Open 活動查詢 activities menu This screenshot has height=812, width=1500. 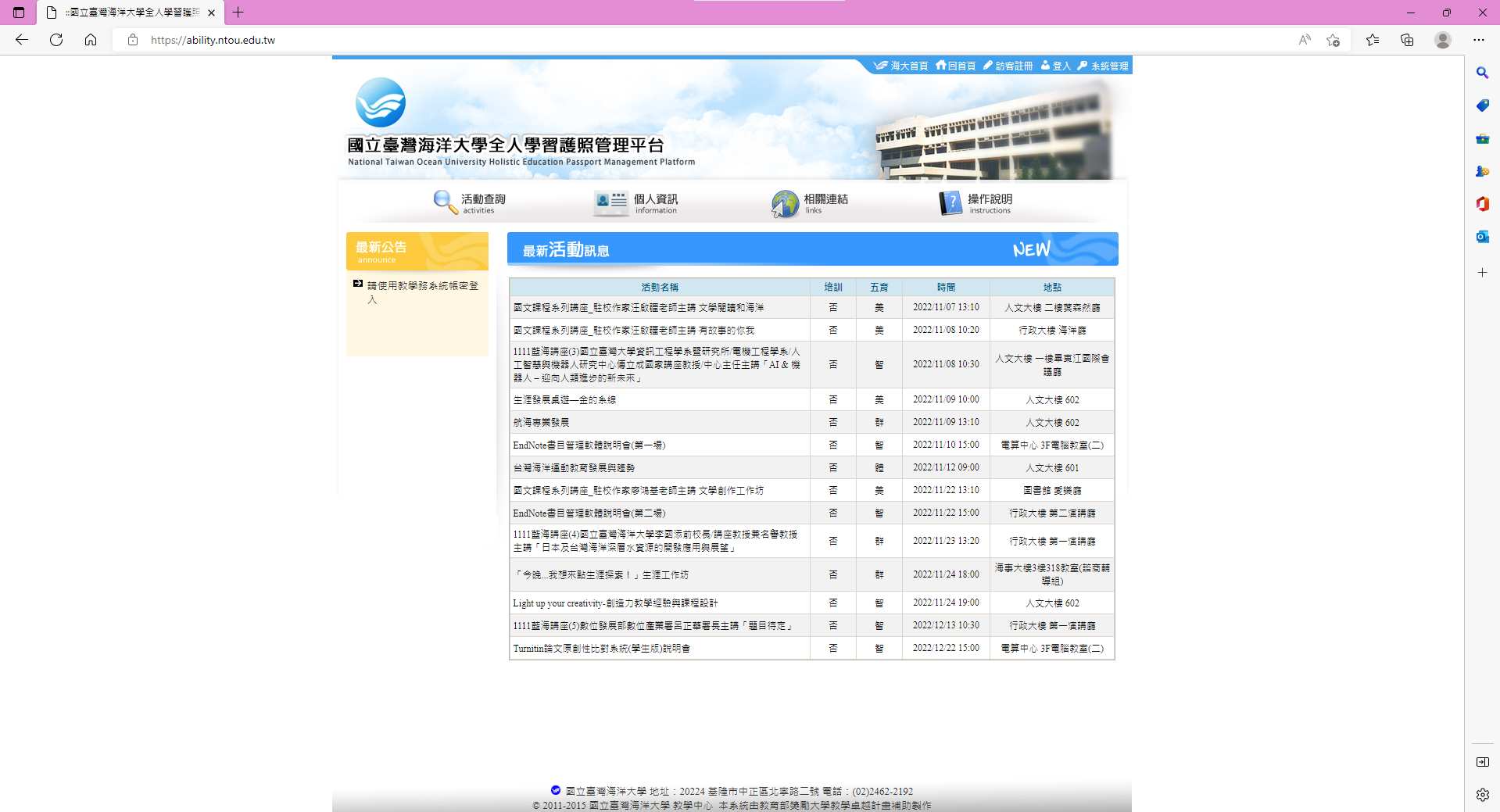[470, 203]
